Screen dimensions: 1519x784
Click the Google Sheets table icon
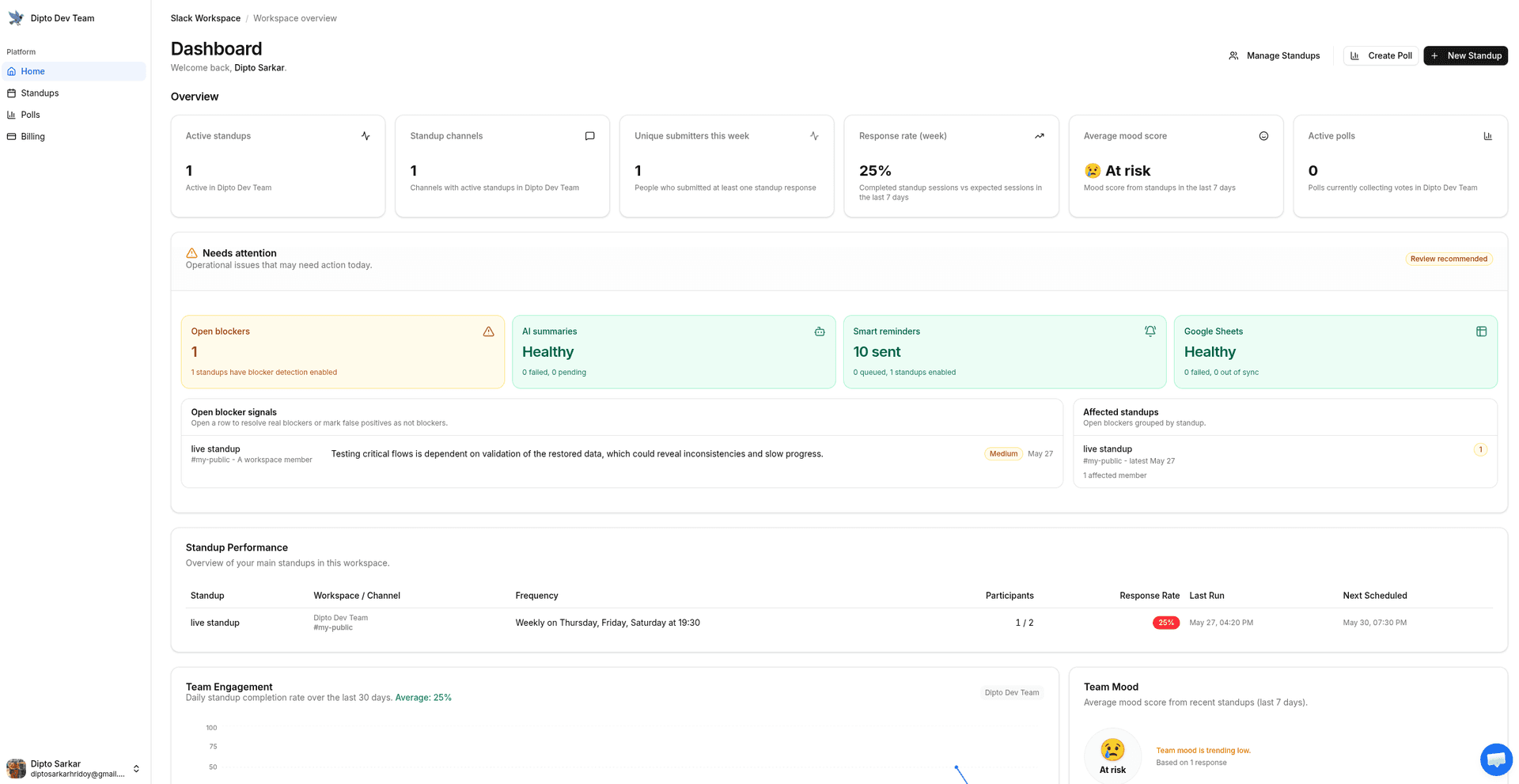click(1481, 331)
